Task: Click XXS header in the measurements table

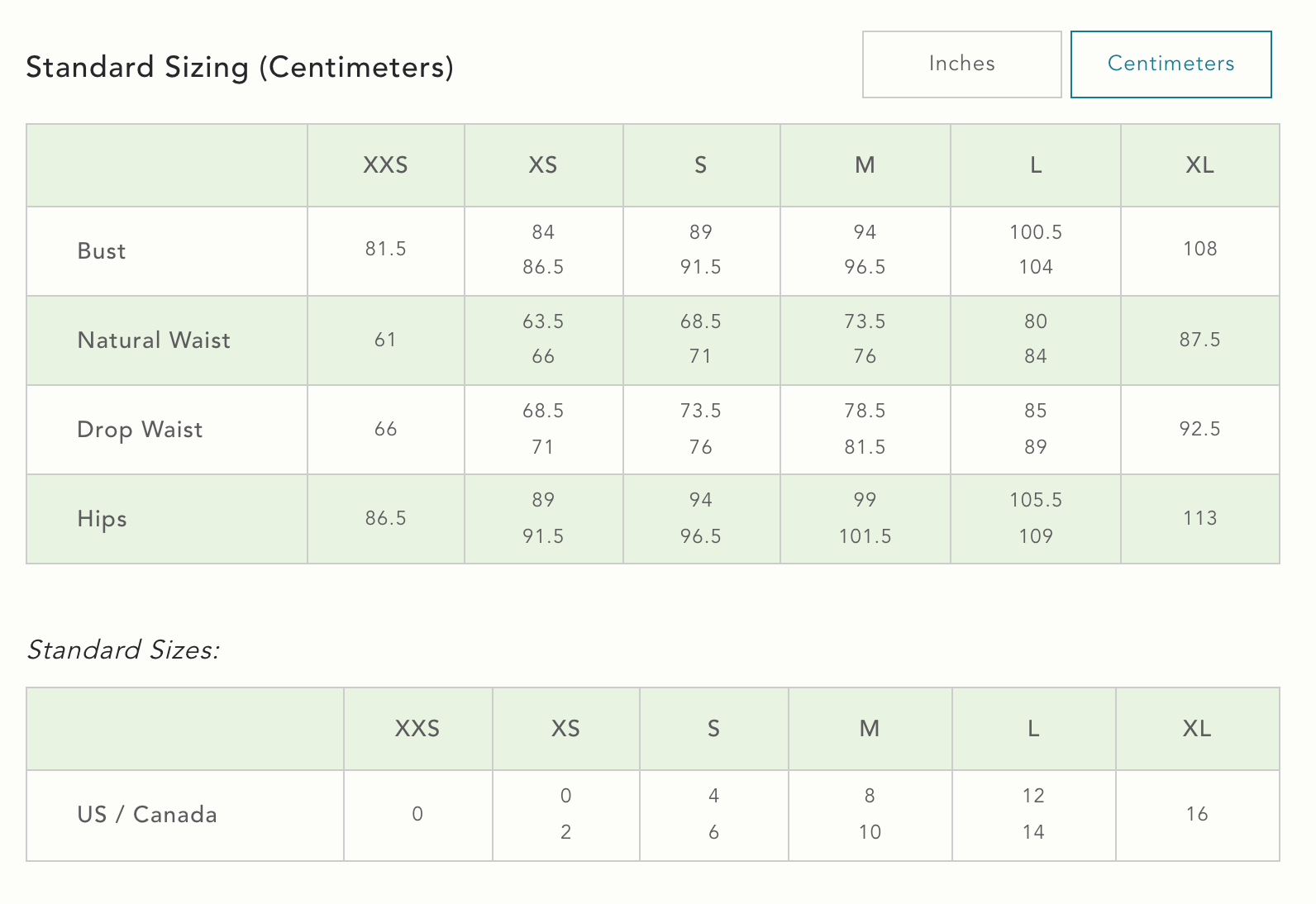Action: (x=385, y=165)
